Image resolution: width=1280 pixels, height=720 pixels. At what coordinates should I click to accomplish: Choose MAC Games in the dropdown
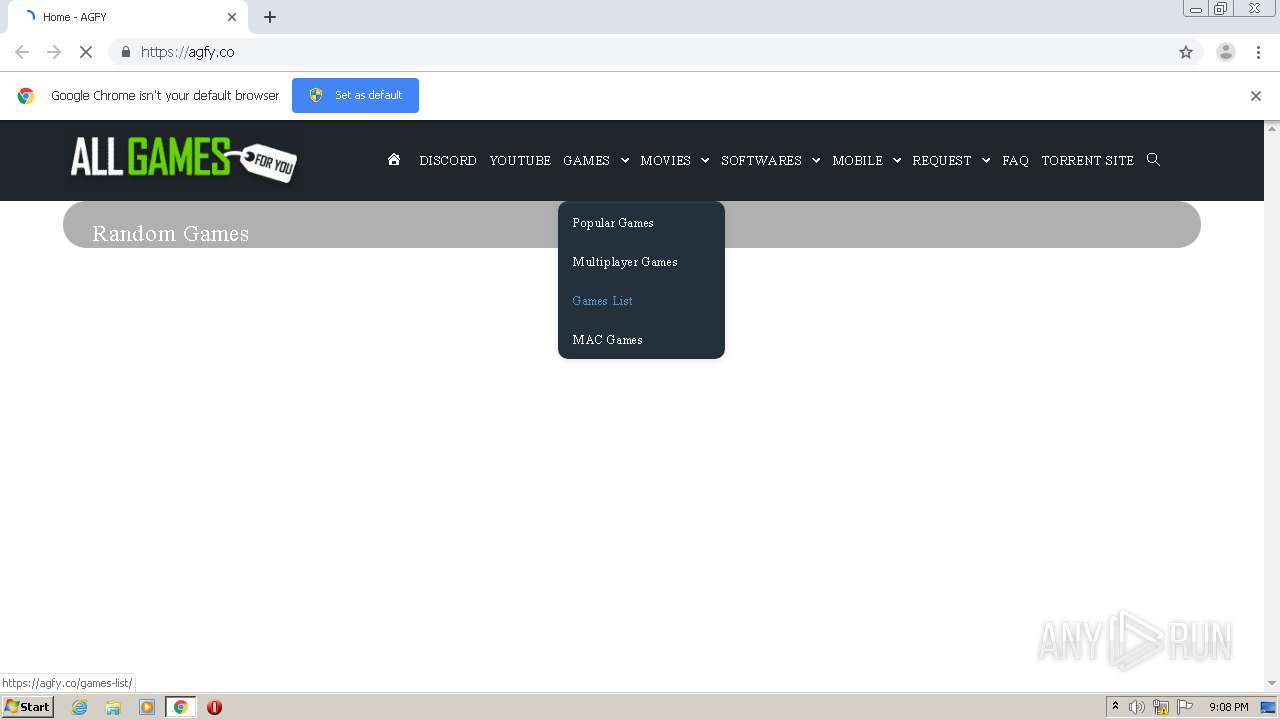pos(607,340)
